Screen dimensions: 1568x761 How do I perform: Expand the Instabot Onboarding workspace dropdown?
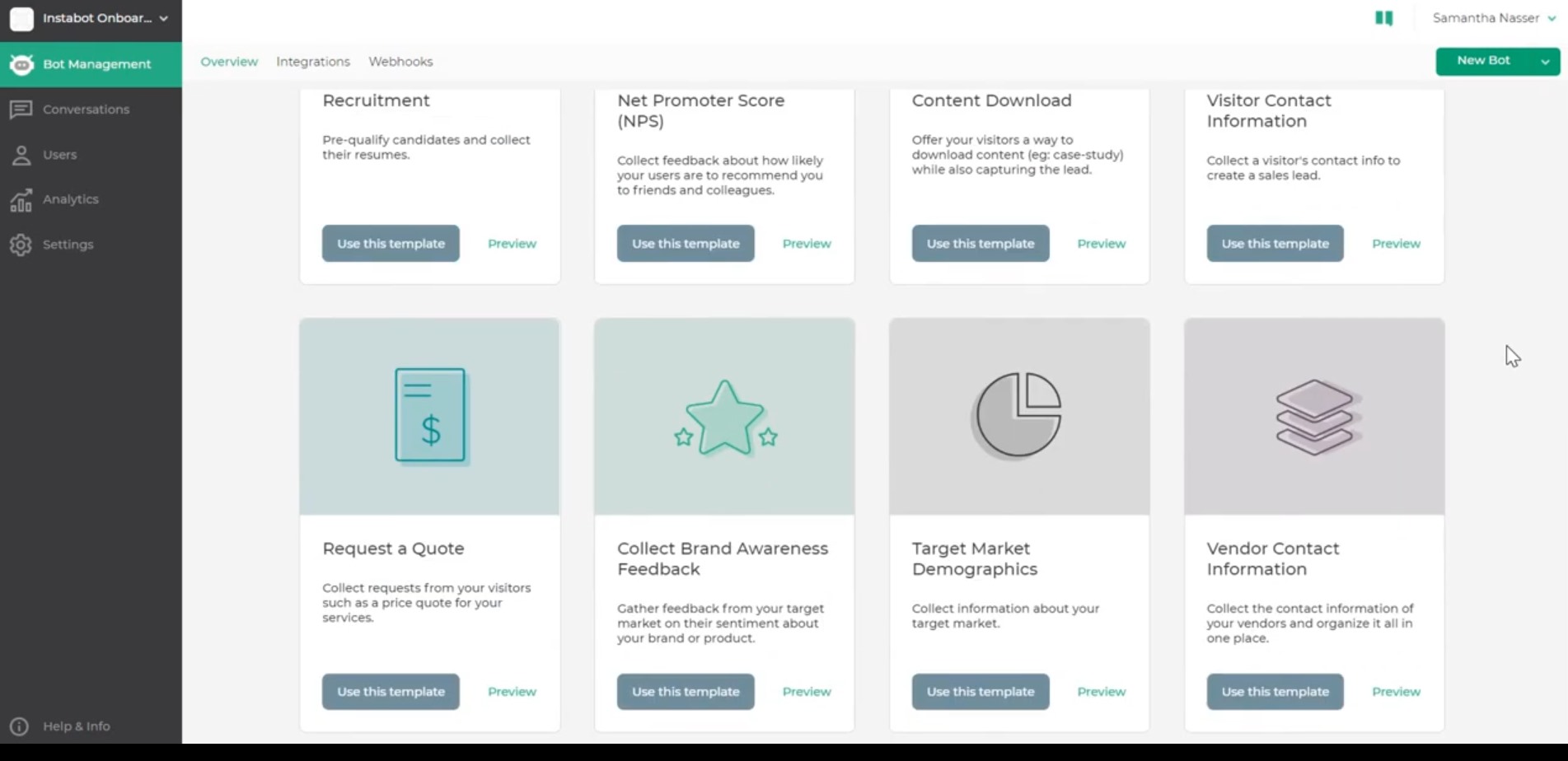click(x=164, y=18)
